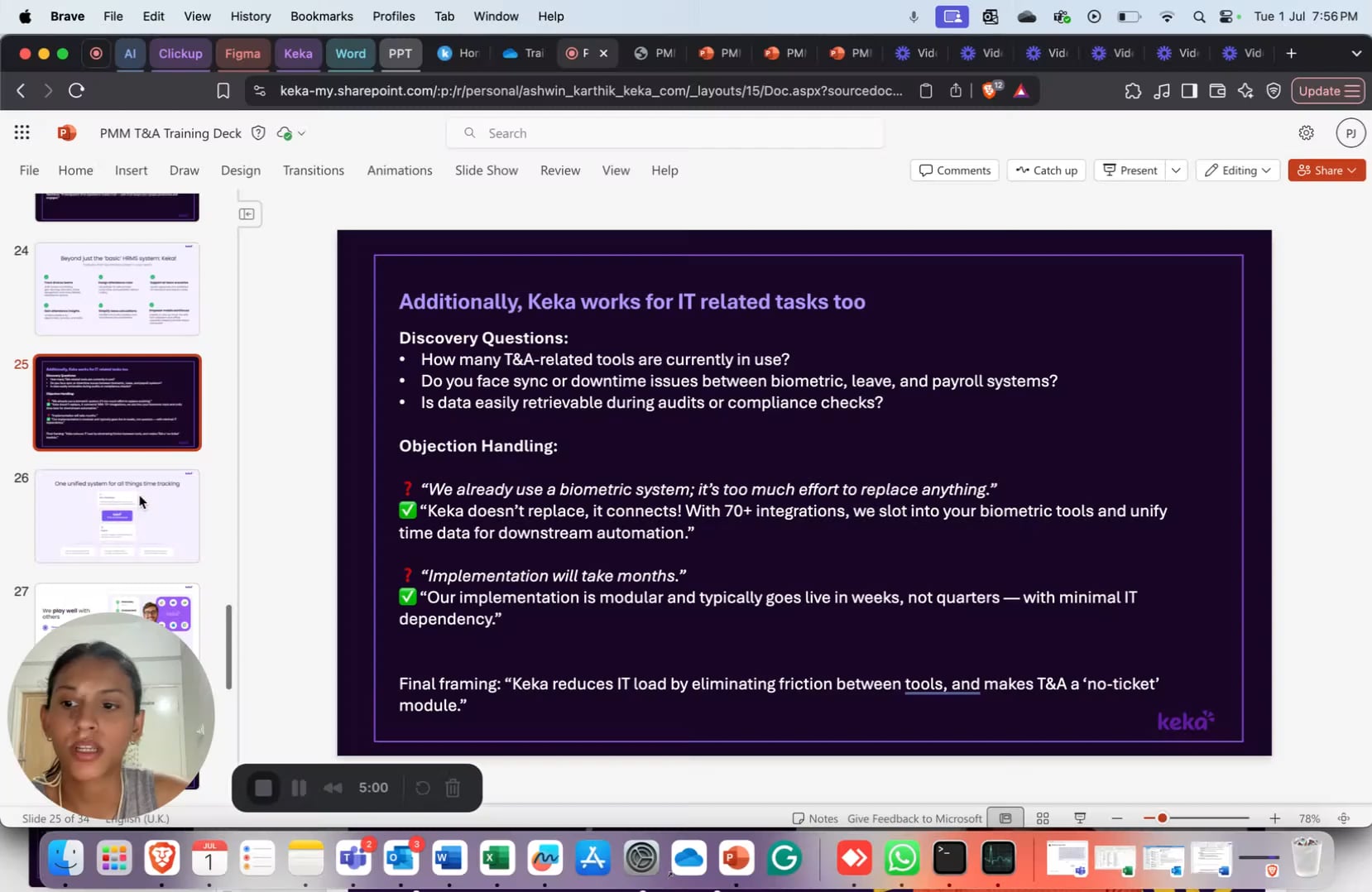Click the PowerPoint logo icon

(x=67, y=132)
